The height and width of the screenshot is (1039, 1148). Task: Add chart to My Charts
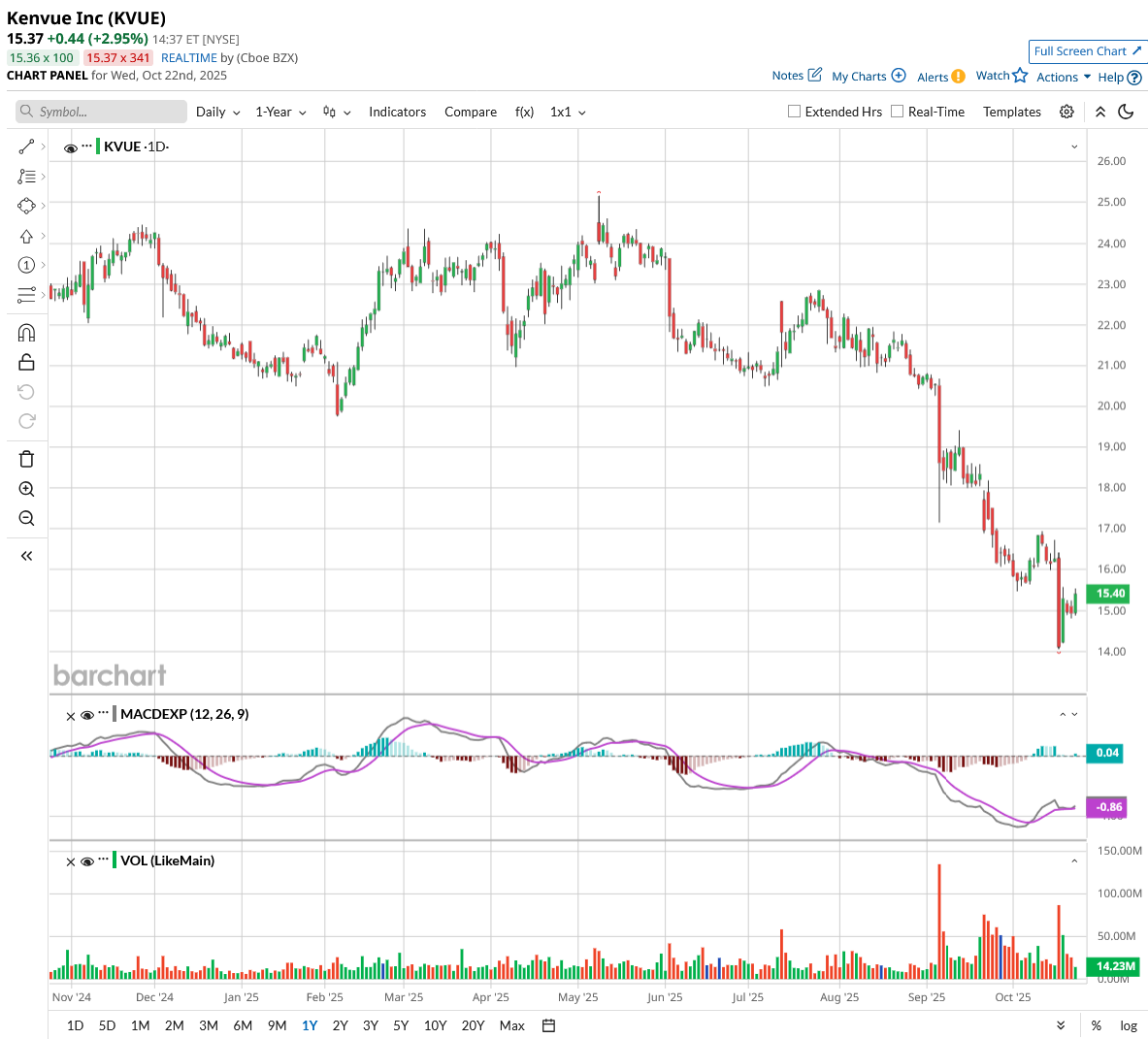point(869,76)
